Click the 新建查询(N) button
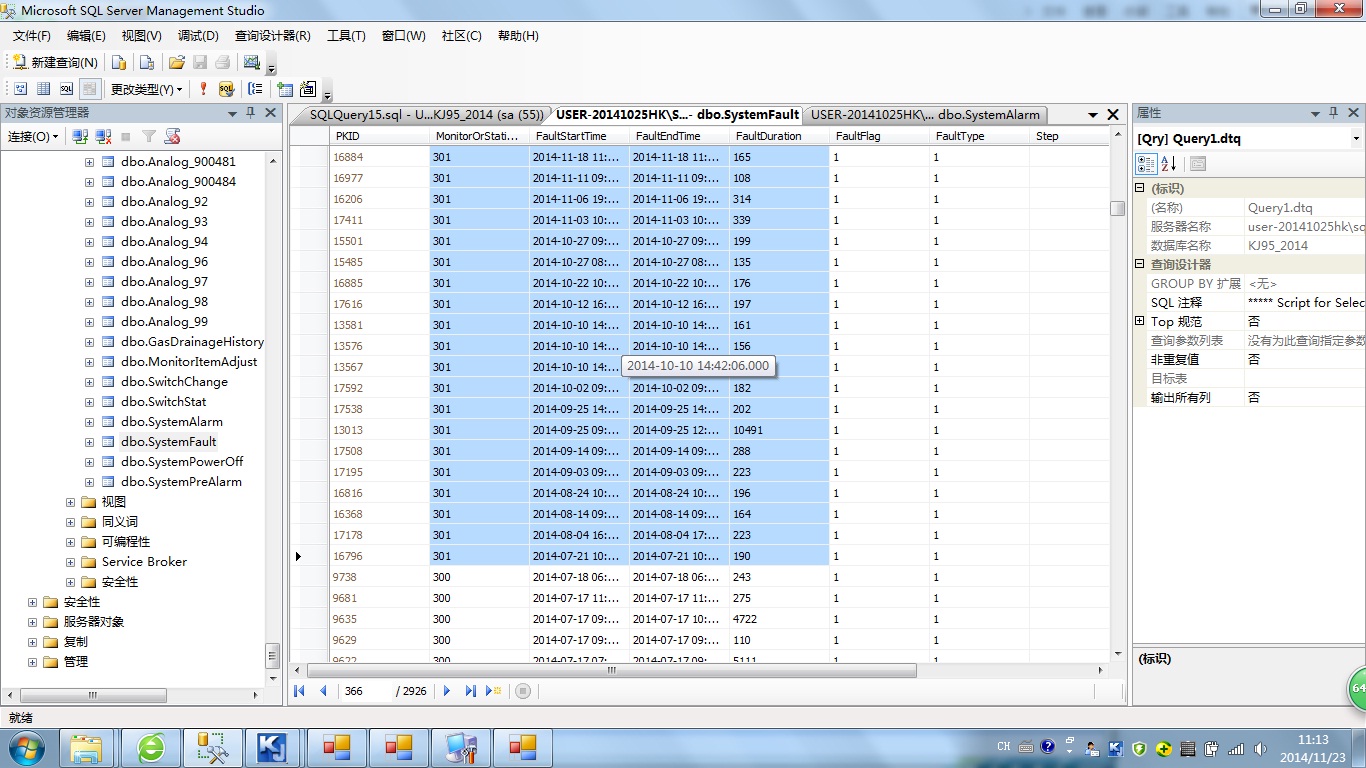This screenshot has width=1366, height=768. (x=55, y=62)
